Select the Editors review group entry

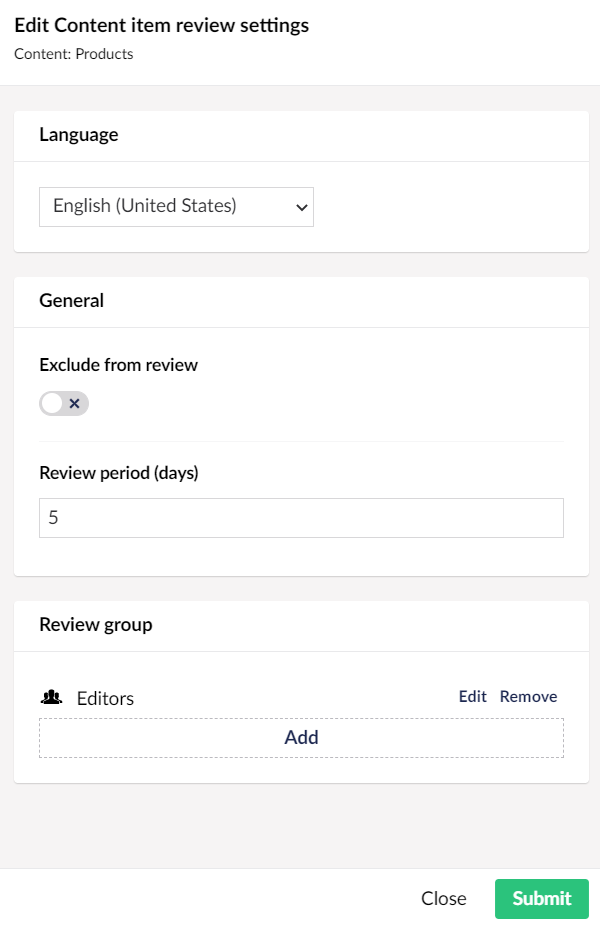coord(106,698)
